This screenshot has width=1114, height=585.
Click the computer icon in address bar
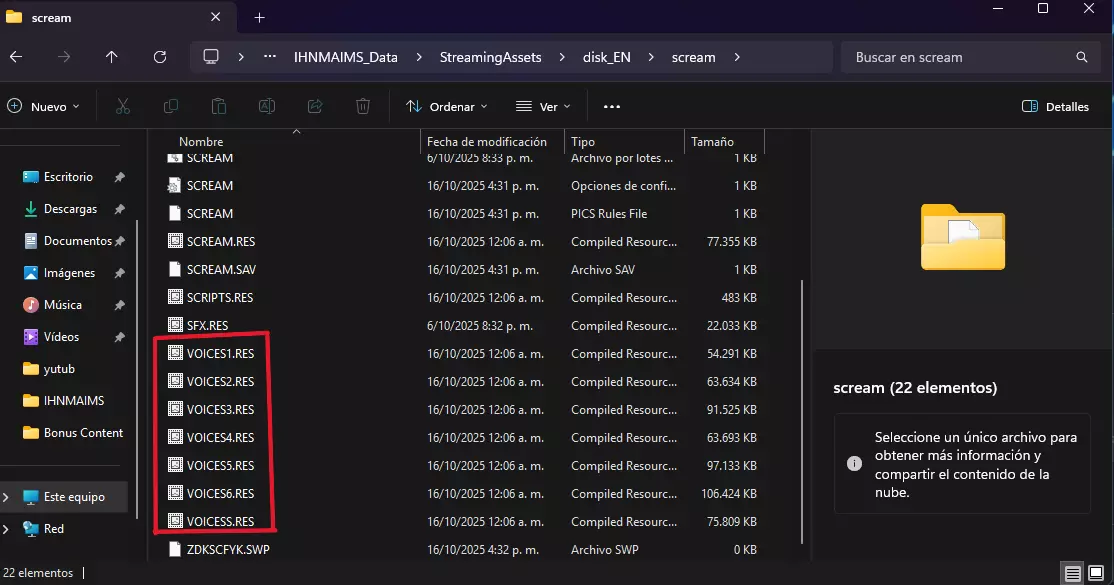(x=211, y=57)
